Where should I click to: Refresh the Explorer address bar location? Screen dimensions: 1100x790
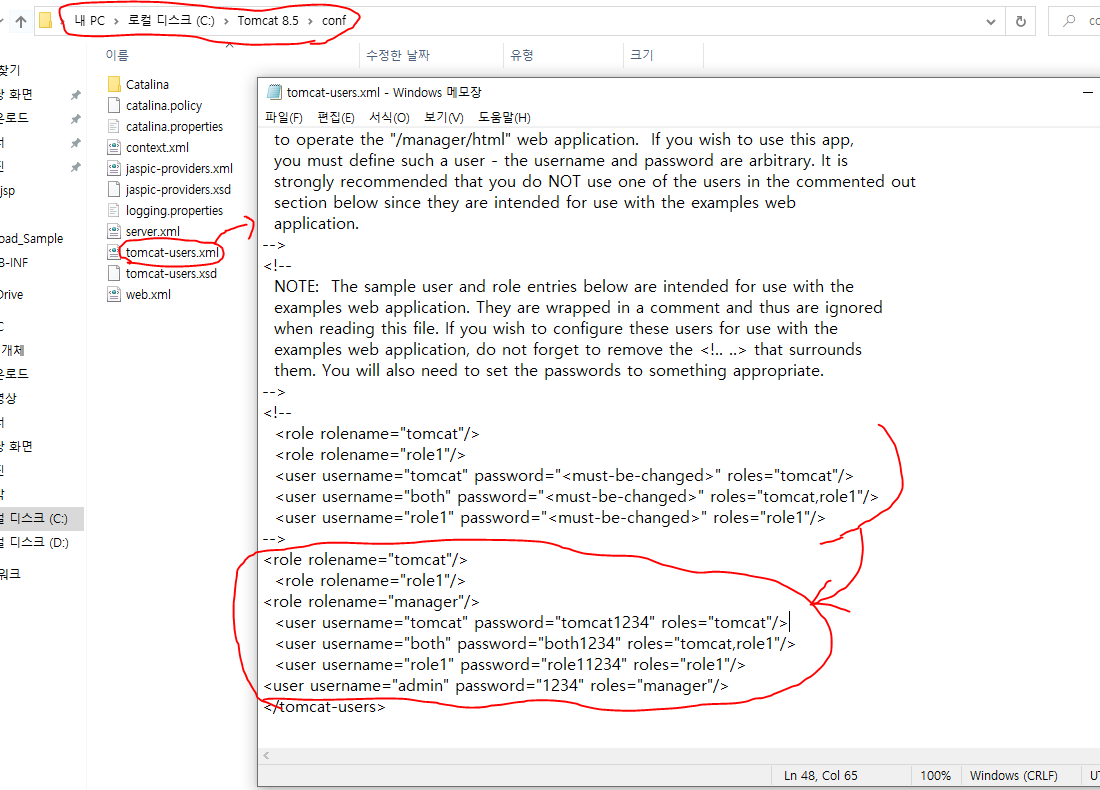tap(1021, 21)
